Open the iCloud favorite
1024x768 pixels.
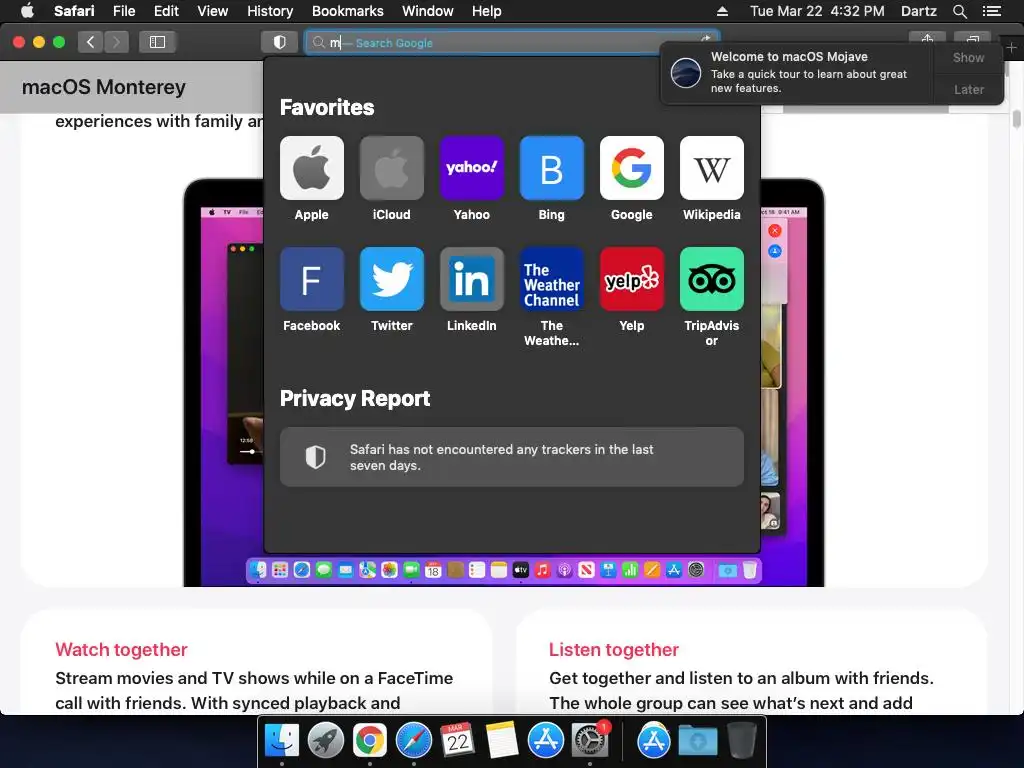coord(391,168)
